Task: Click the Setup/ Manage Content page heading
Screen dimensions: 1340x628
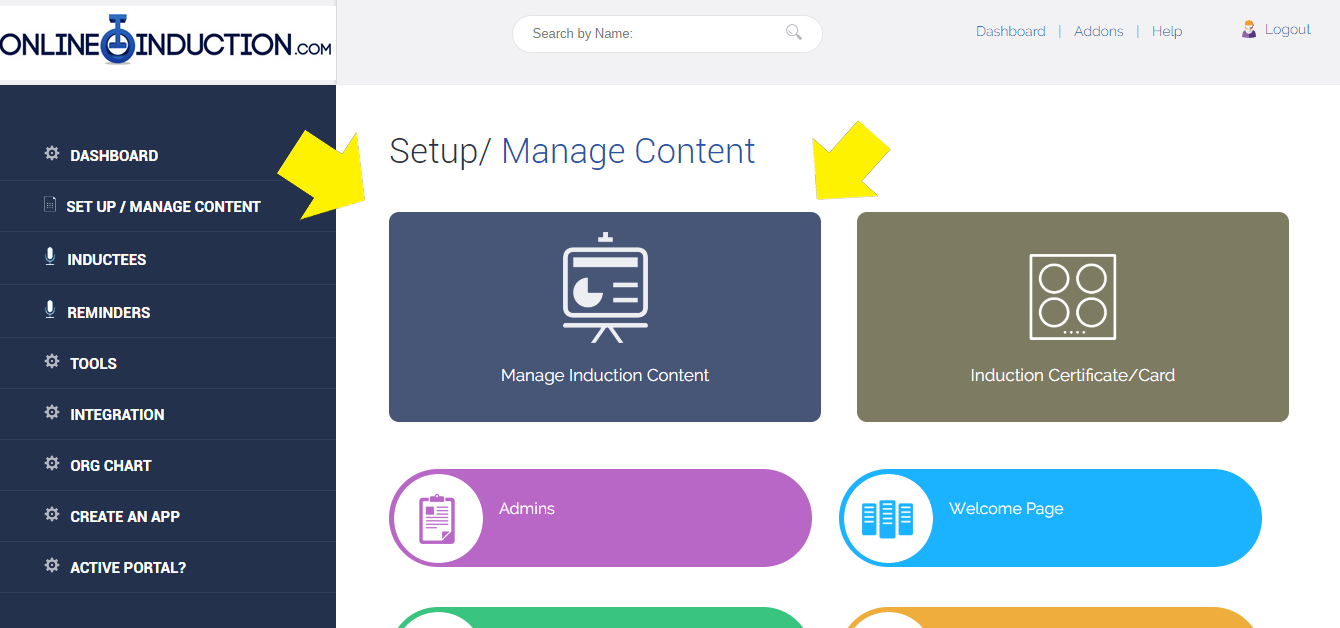Action: point(572,151)
